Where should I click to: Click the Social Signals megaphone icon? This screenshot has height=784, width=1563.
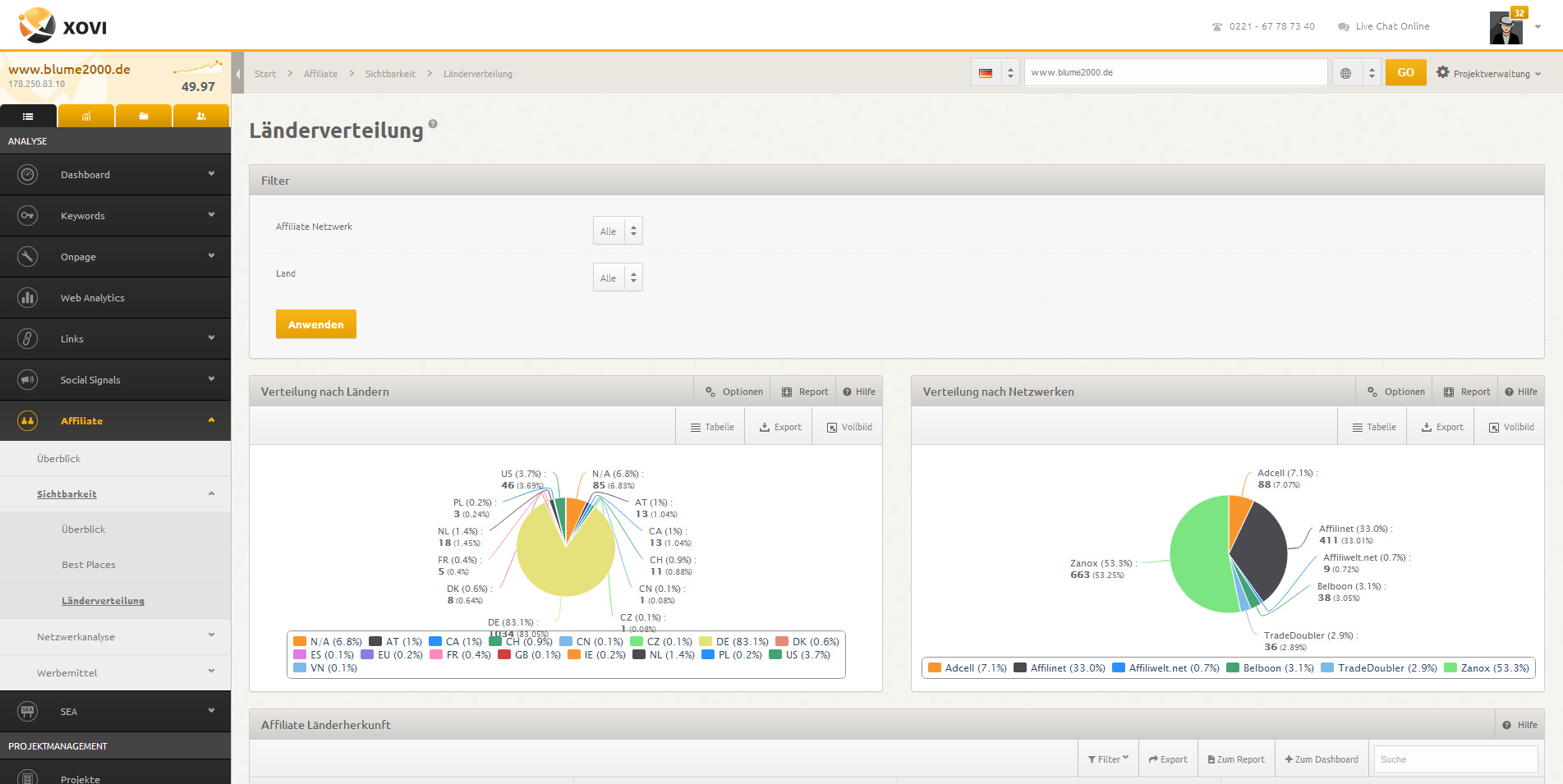(28, 380)
